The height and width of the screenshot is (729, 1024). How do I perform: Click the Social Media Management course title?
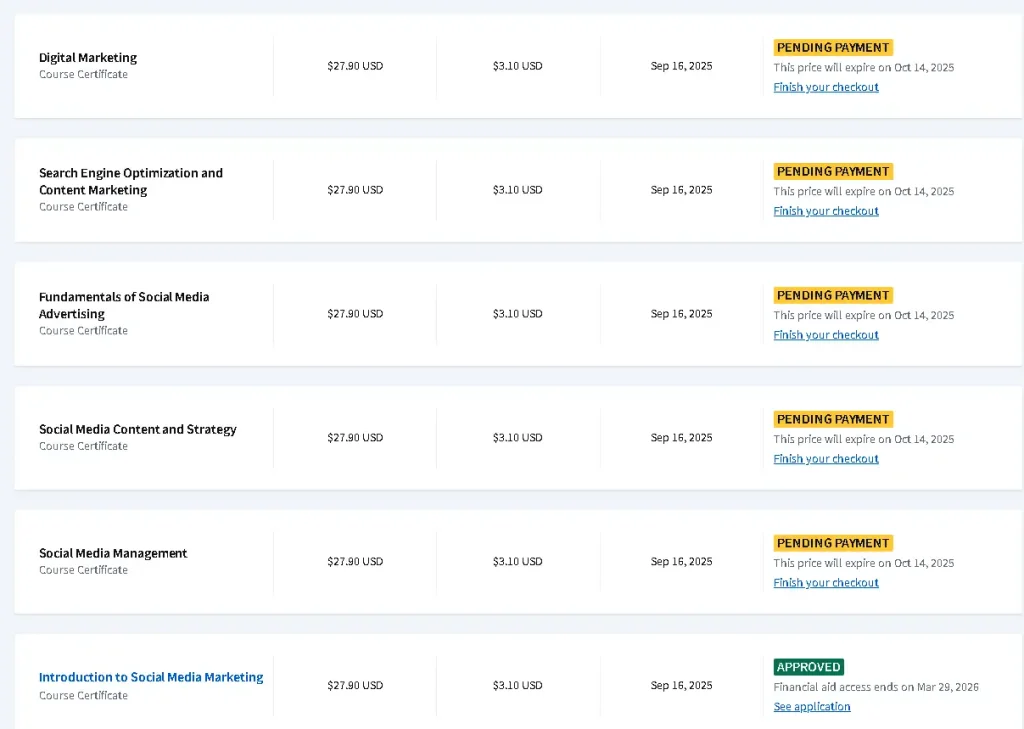[113, 553]
